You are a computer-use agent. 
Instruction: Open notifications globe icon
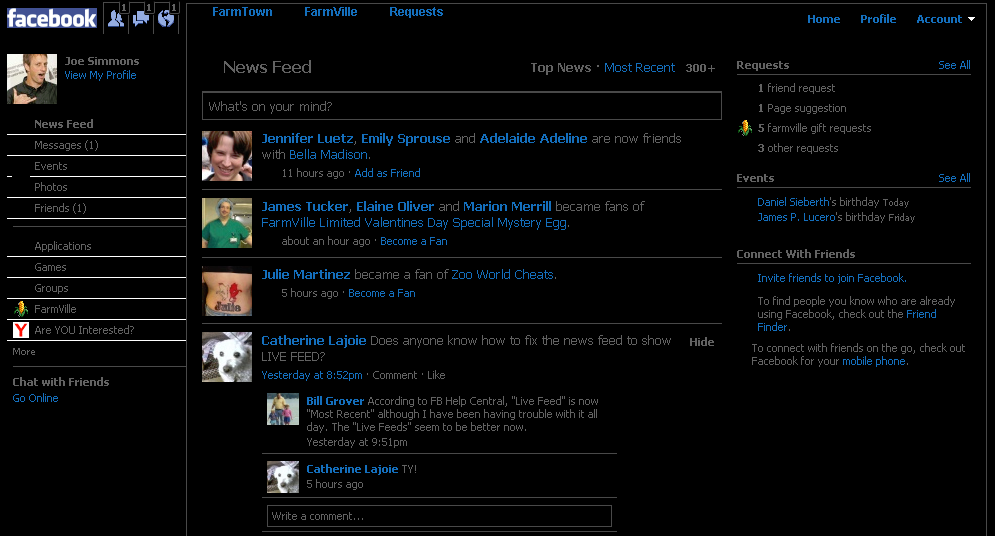[x=166, y=18]
